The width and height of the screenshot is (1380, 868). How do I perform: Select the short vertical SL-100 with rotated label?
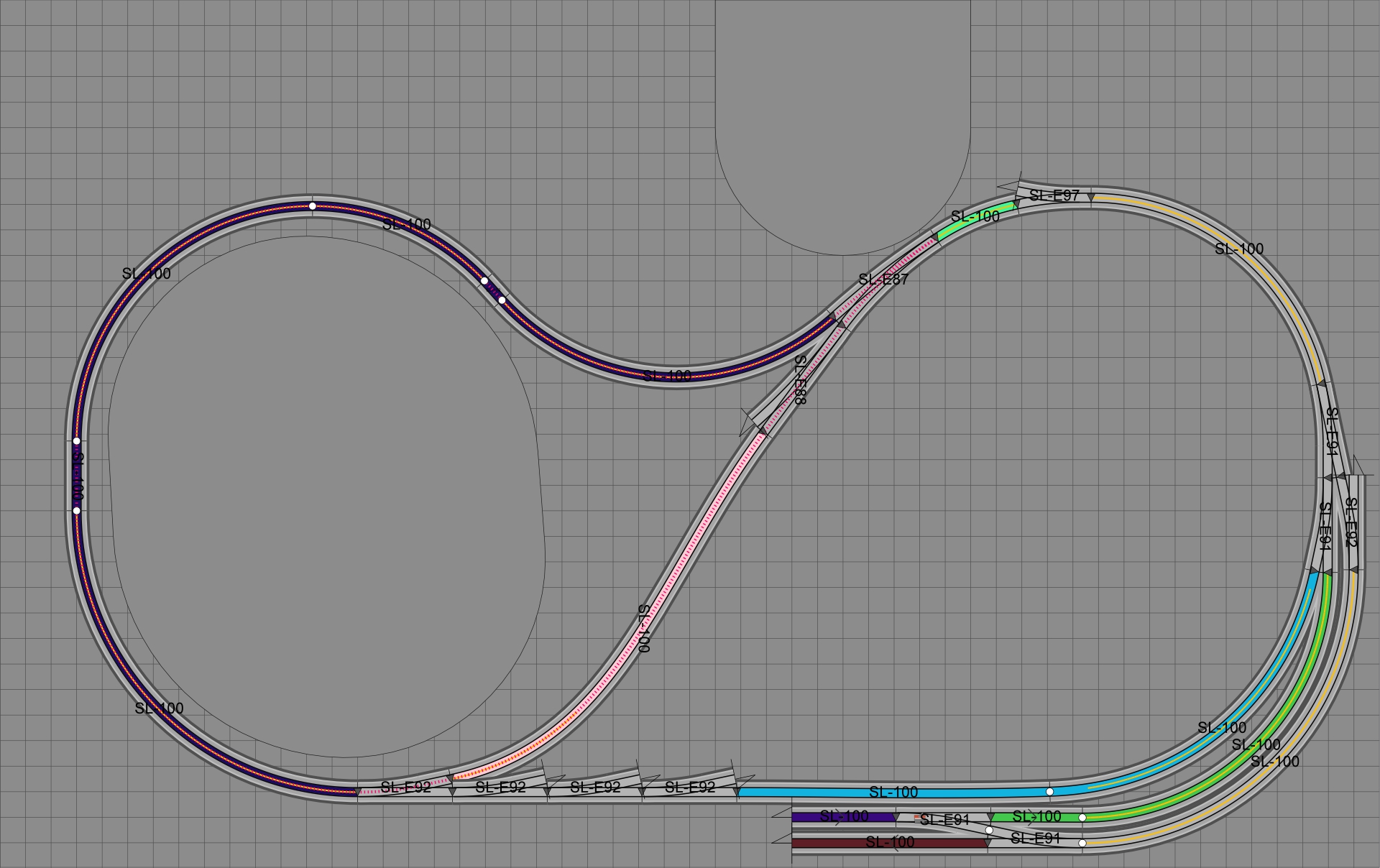click(77, 476)
